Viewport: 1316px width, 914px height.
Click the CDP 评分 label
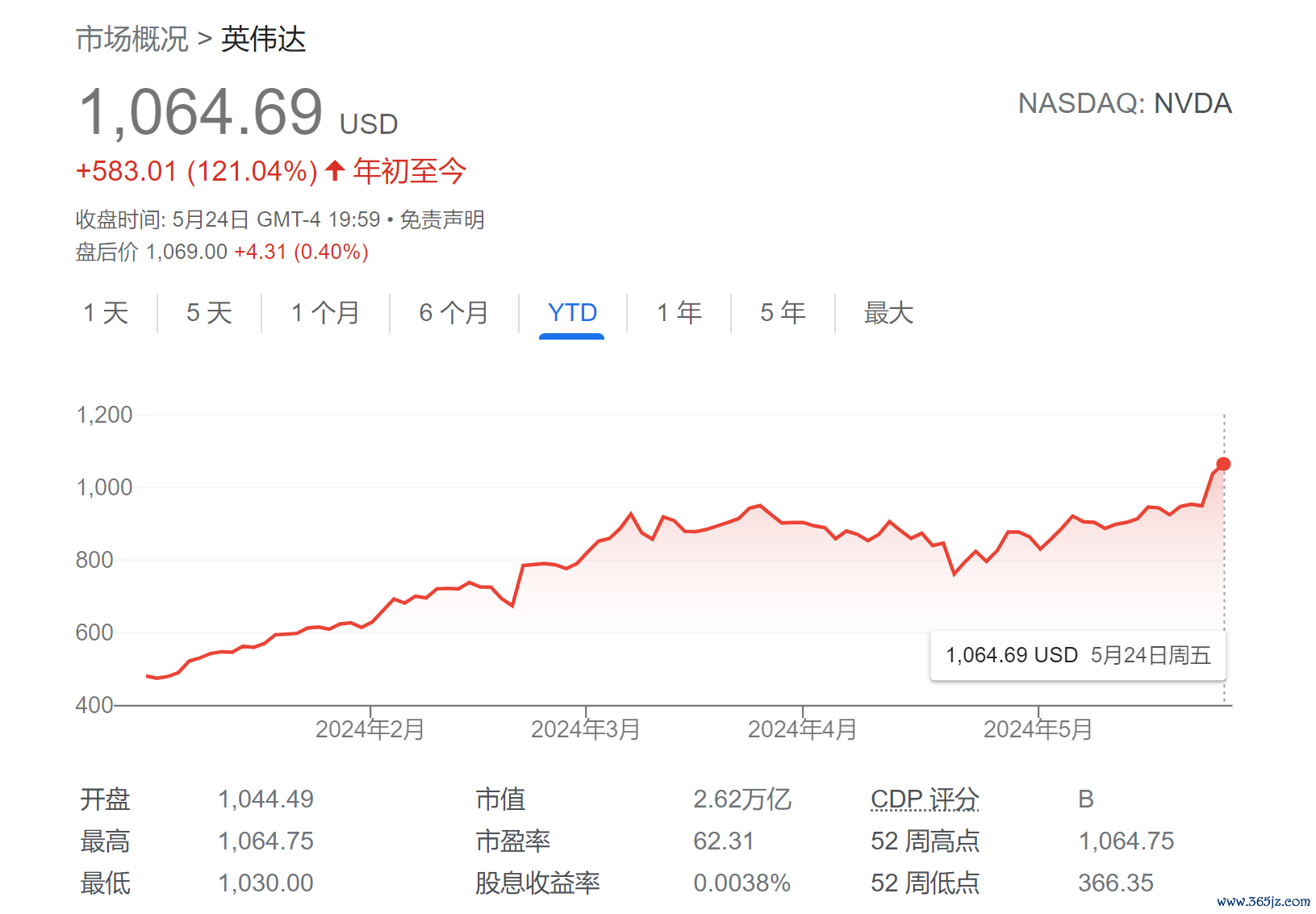(x=925, y=799)
